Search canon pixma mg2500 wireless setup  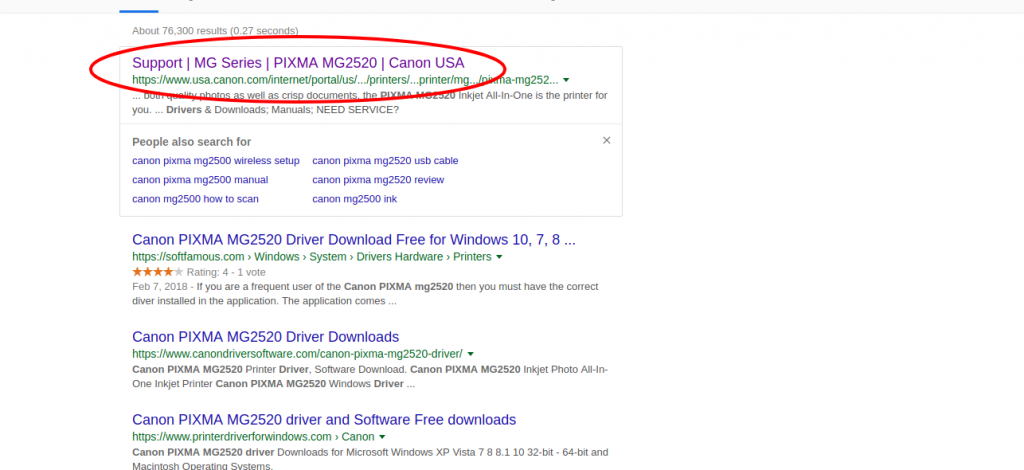(x=216, y=161)
